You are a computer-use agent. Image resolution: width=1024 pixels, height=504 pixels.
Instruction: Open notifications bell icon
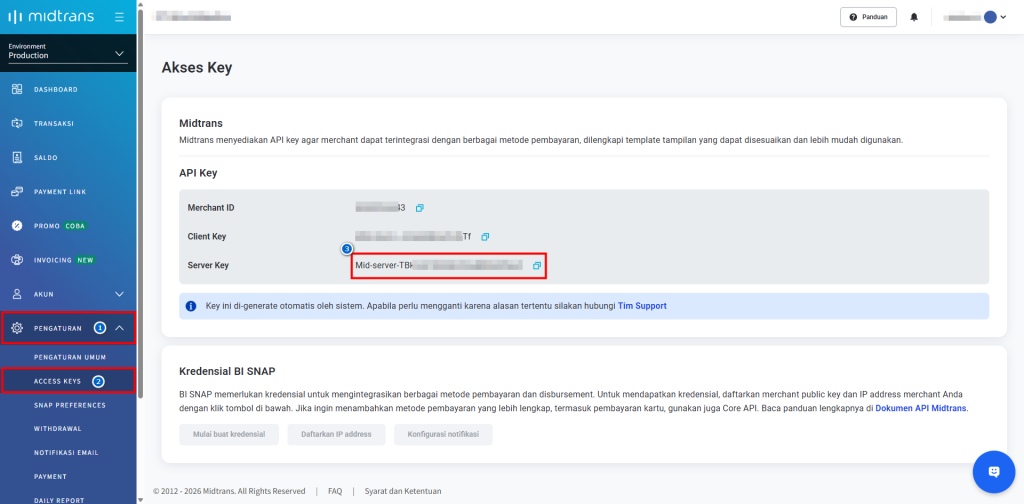[x=914, y=18]
